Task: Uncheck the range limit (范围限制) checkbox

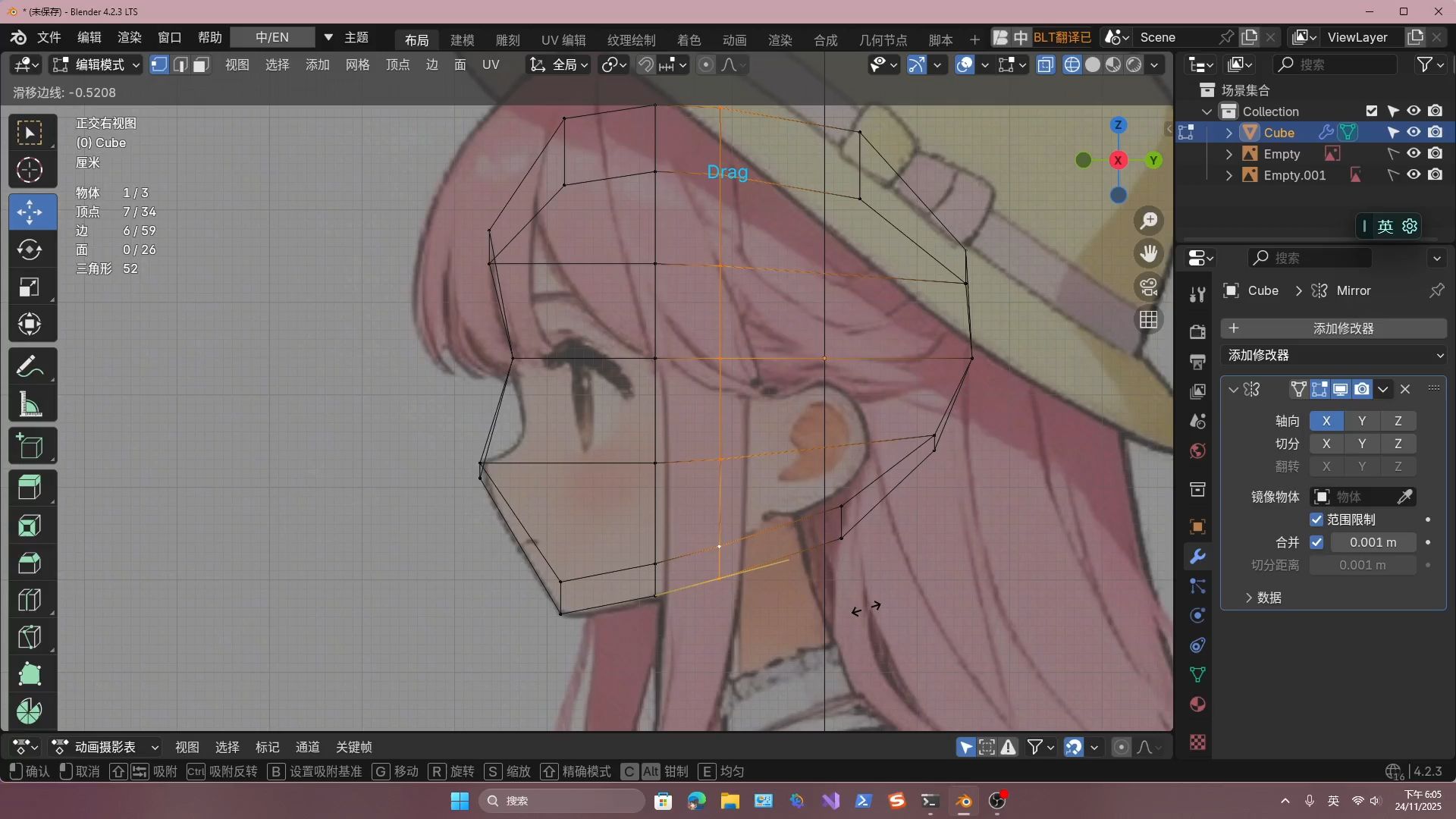Action: tap(1316, 519)
